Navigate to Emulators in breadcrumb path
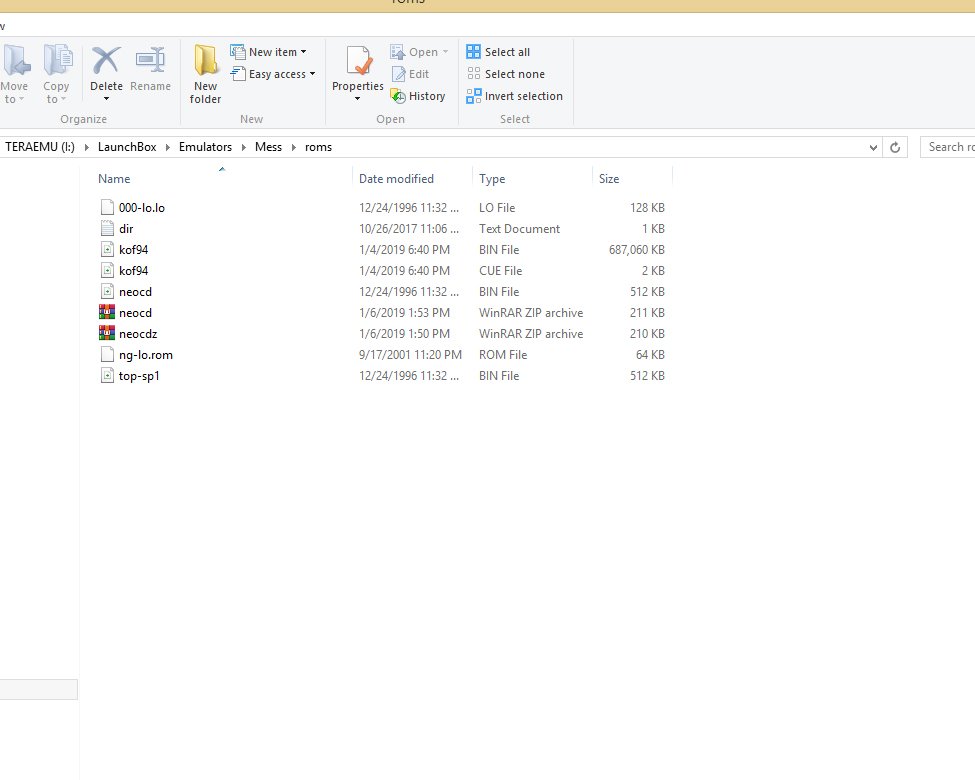Screen dimensions: 975x780 click(x=205, y=147)
